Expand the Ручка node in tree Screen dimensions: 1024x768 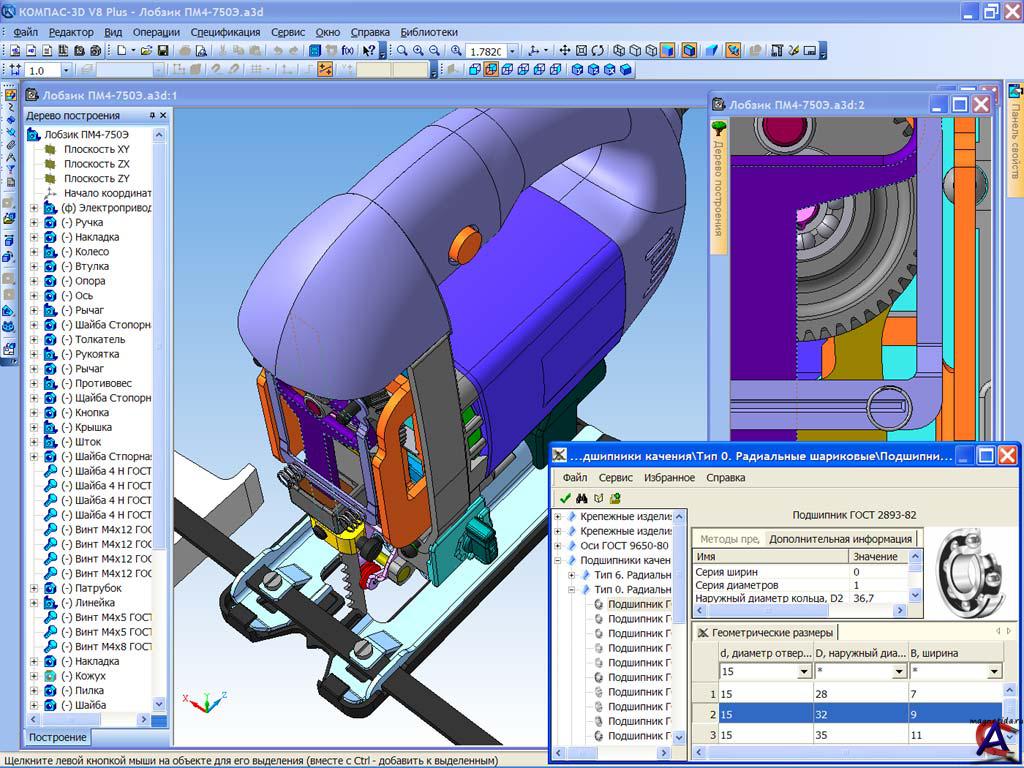pyautogui.click(x=33, y=223)
